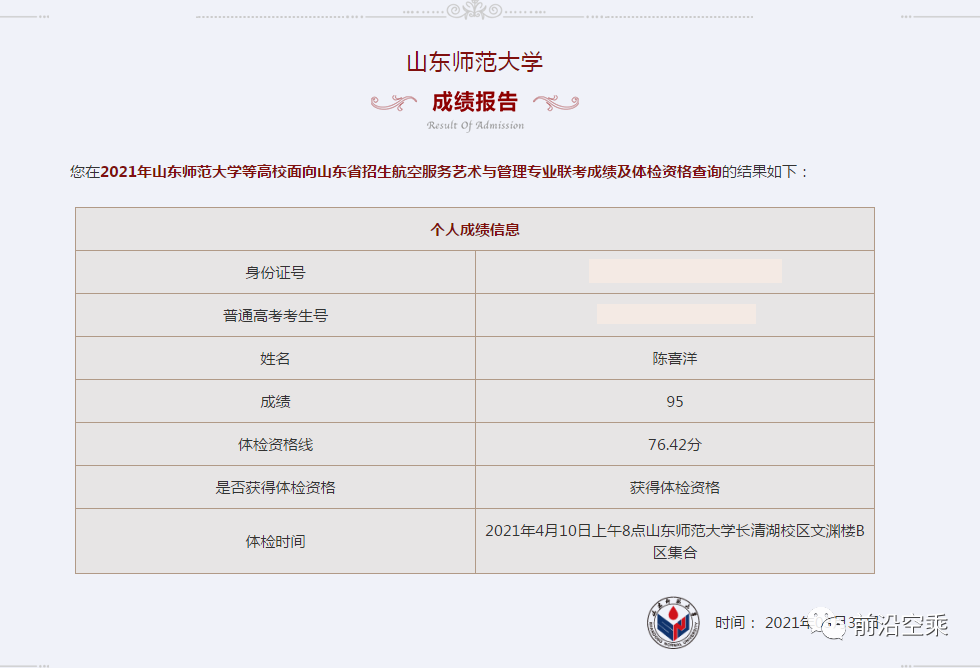This screenshot has width=980, height=668.
Task: Click the 身份证号 label cell
Action: point(276,272)
